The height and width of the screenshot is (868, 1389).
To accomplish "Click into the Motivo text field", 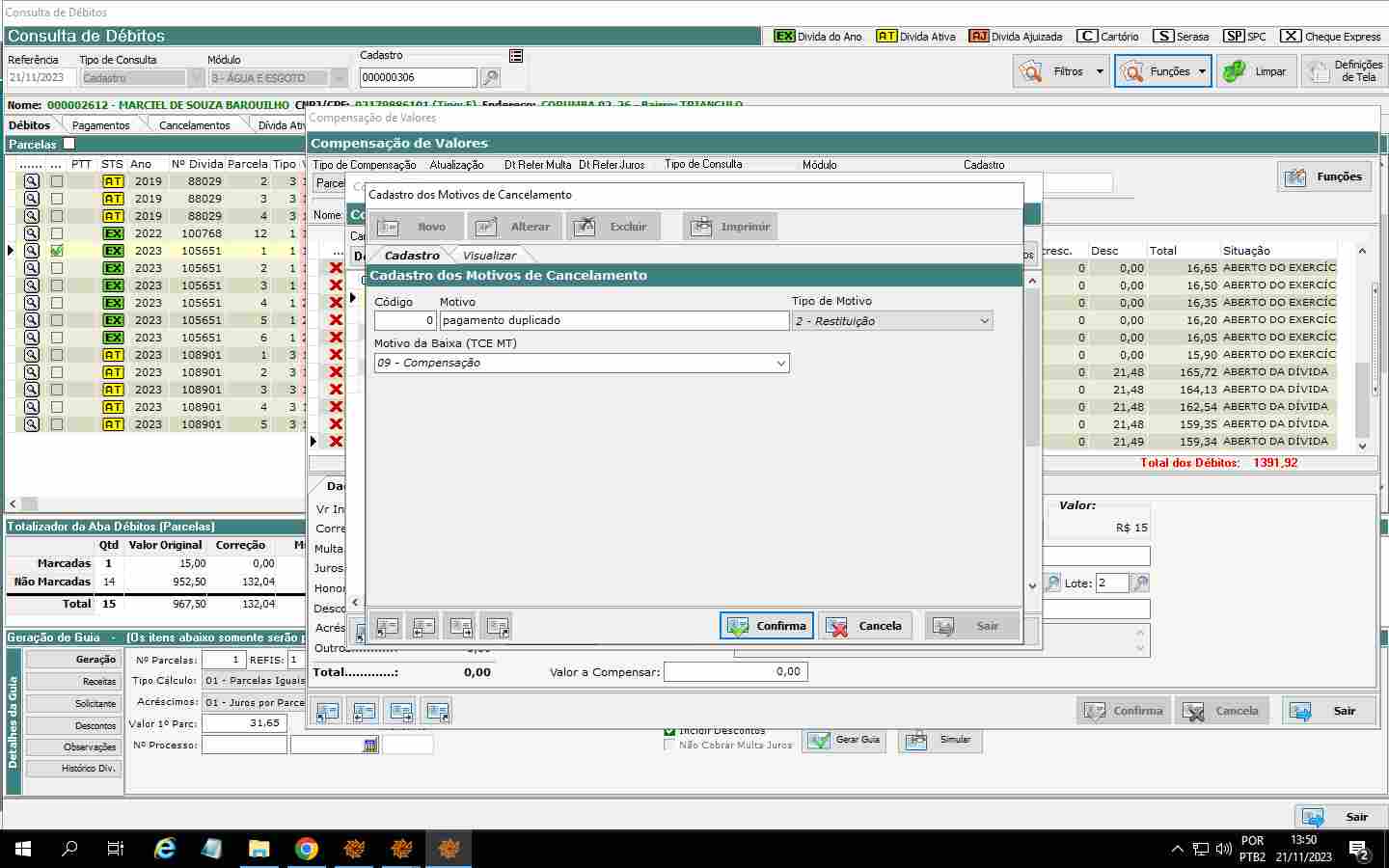I will pos(613,321).
